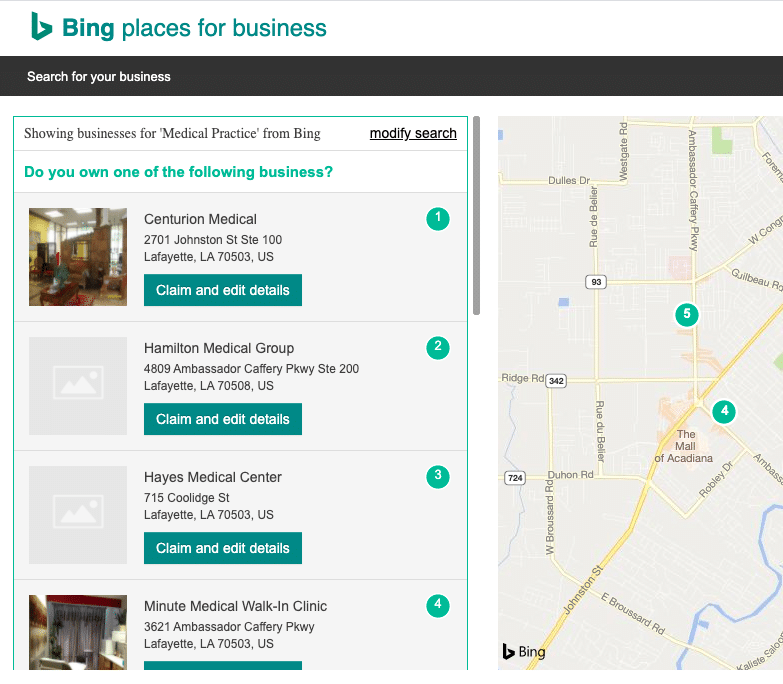Open Hamilton Medical Group placeholder image

78,385
